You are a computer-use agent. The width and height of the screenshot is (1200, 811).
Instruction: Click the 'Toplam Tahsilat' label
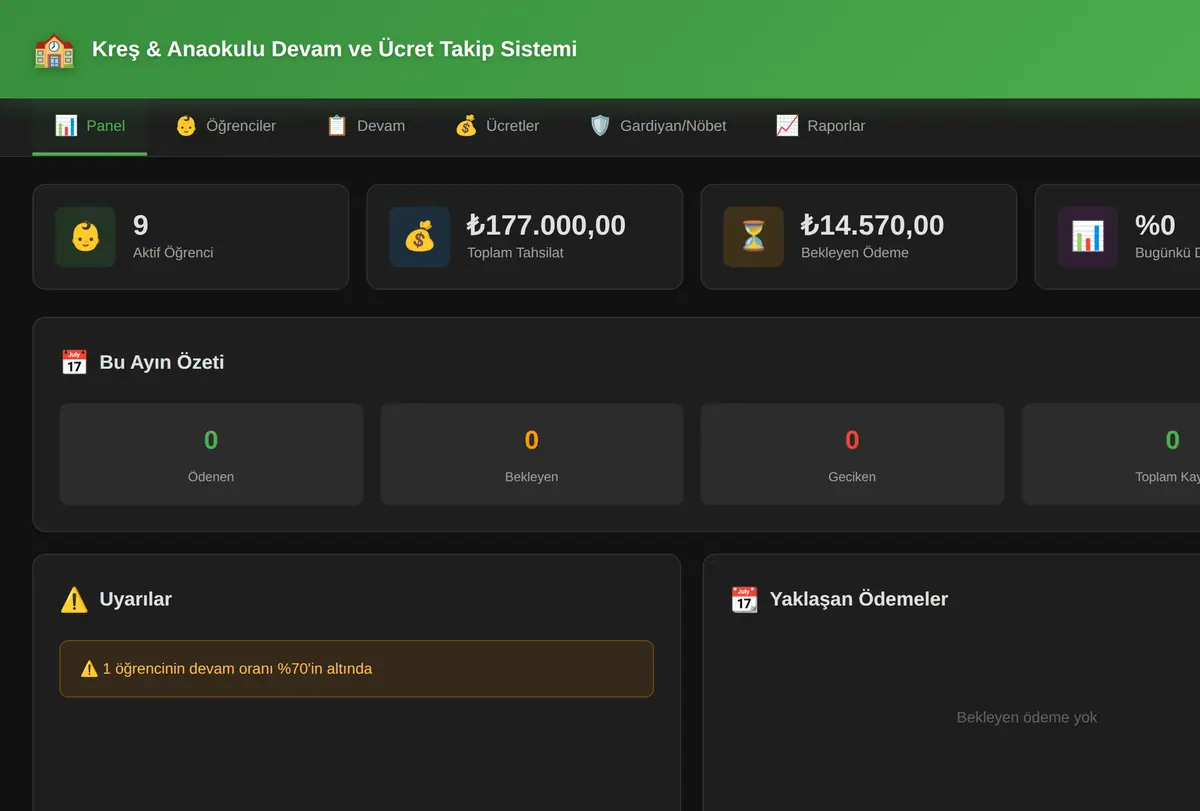pyautogui.click(x=515, y=253)
